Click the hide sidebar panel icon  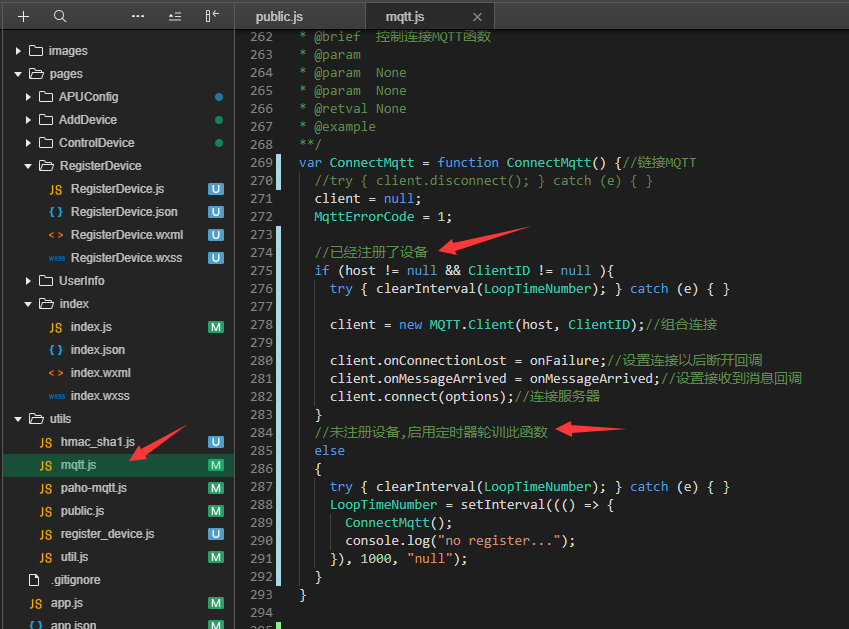(212, 16)
